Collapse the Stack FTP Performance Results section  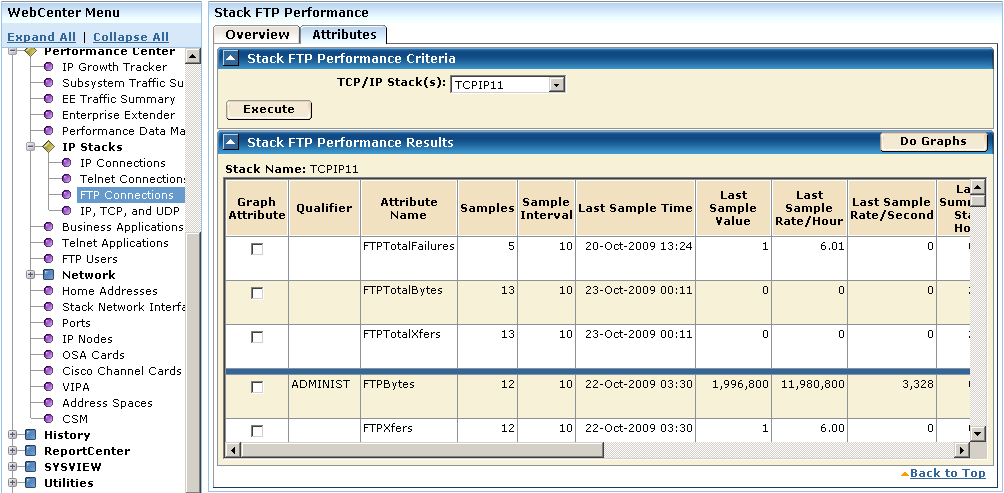tap(231, 142)
